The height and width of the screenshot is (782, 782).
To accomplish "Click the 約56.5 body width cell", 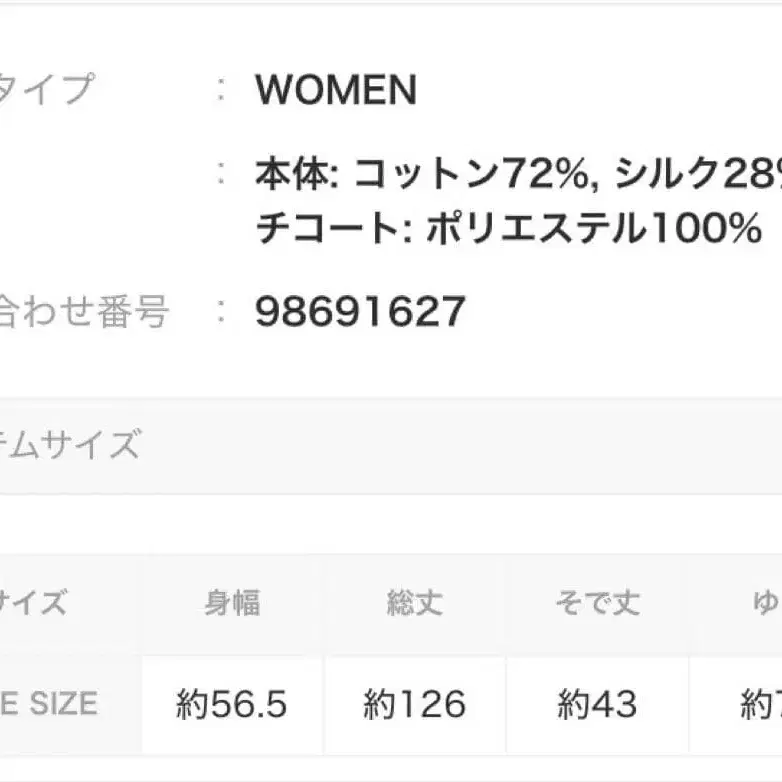I will coord(232,705).
